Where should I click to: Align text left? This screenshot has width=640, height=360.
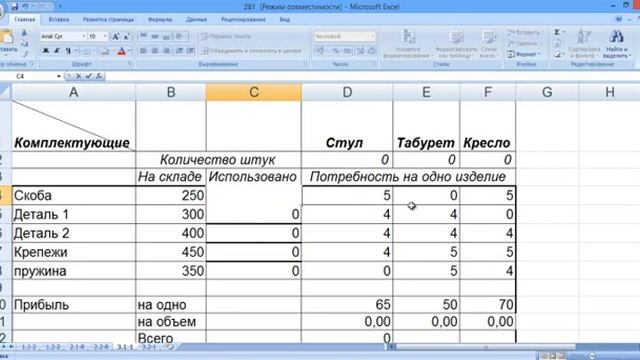tap(144, 51)
